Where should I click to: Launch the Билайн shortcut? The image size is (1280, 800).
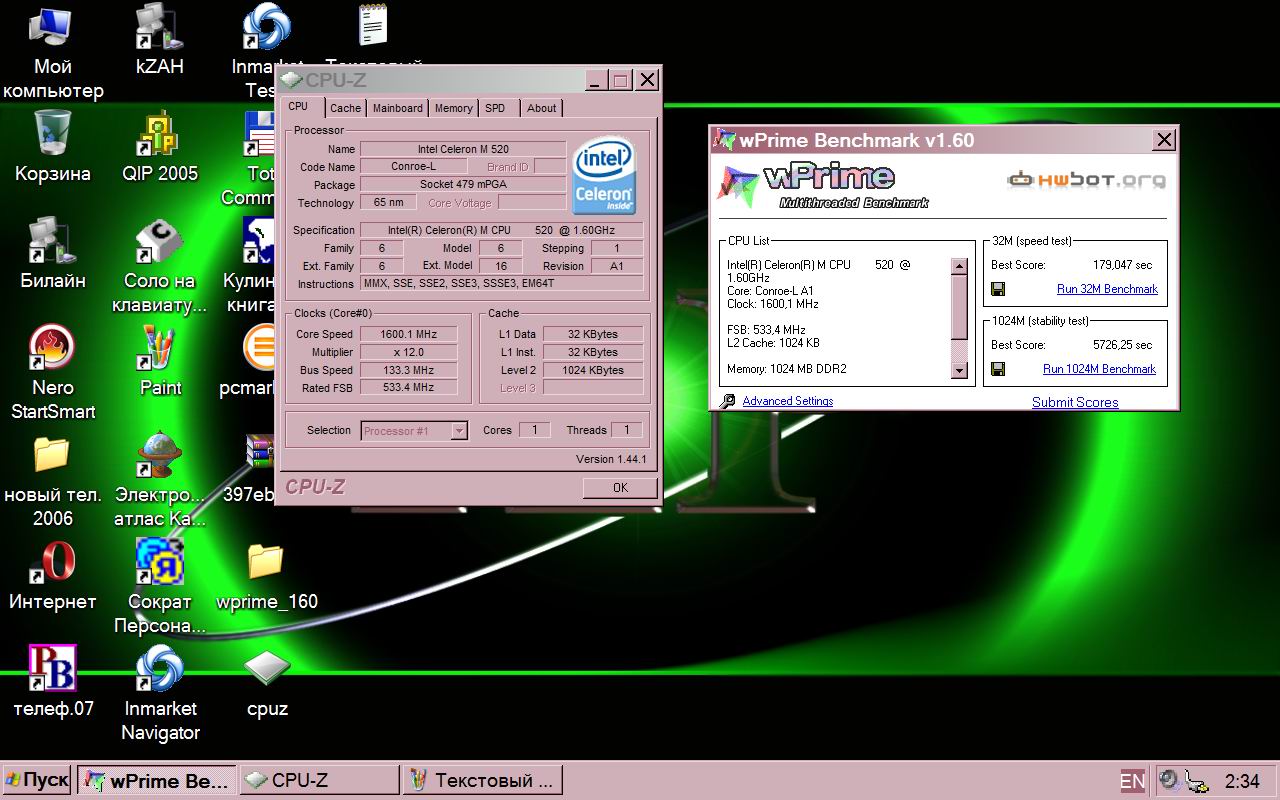(x=53, y=241)
